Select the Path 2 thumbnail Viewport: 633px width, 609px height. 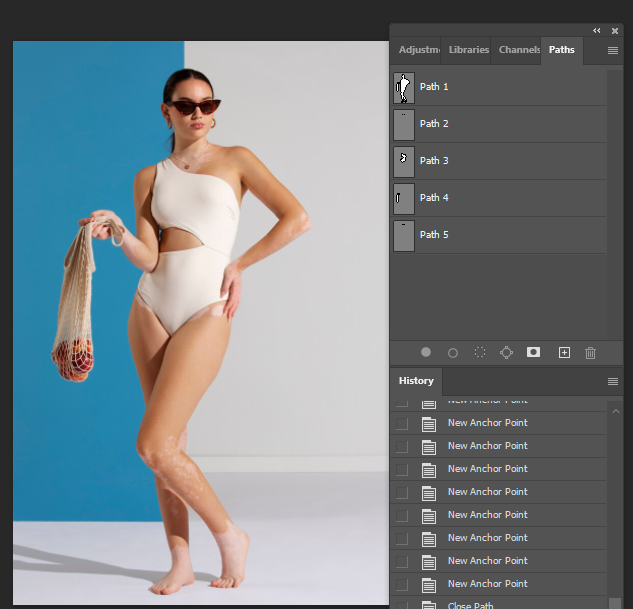(x=404, y=125)
